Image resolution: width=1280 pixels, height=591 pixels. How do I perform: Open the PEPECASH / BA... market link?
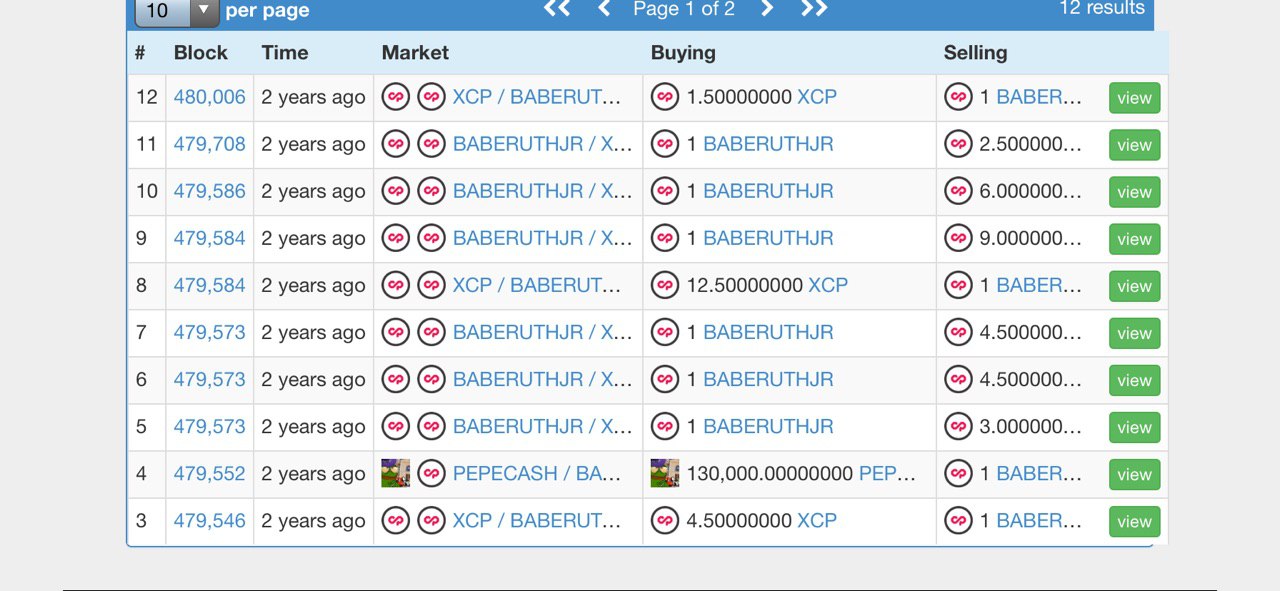(537, 473)
